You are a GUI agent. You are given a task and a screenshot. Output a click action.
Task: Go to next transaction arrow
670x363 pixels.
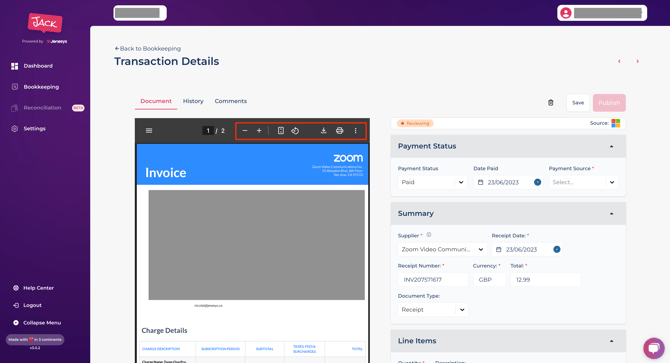click(x=638, y=61)
